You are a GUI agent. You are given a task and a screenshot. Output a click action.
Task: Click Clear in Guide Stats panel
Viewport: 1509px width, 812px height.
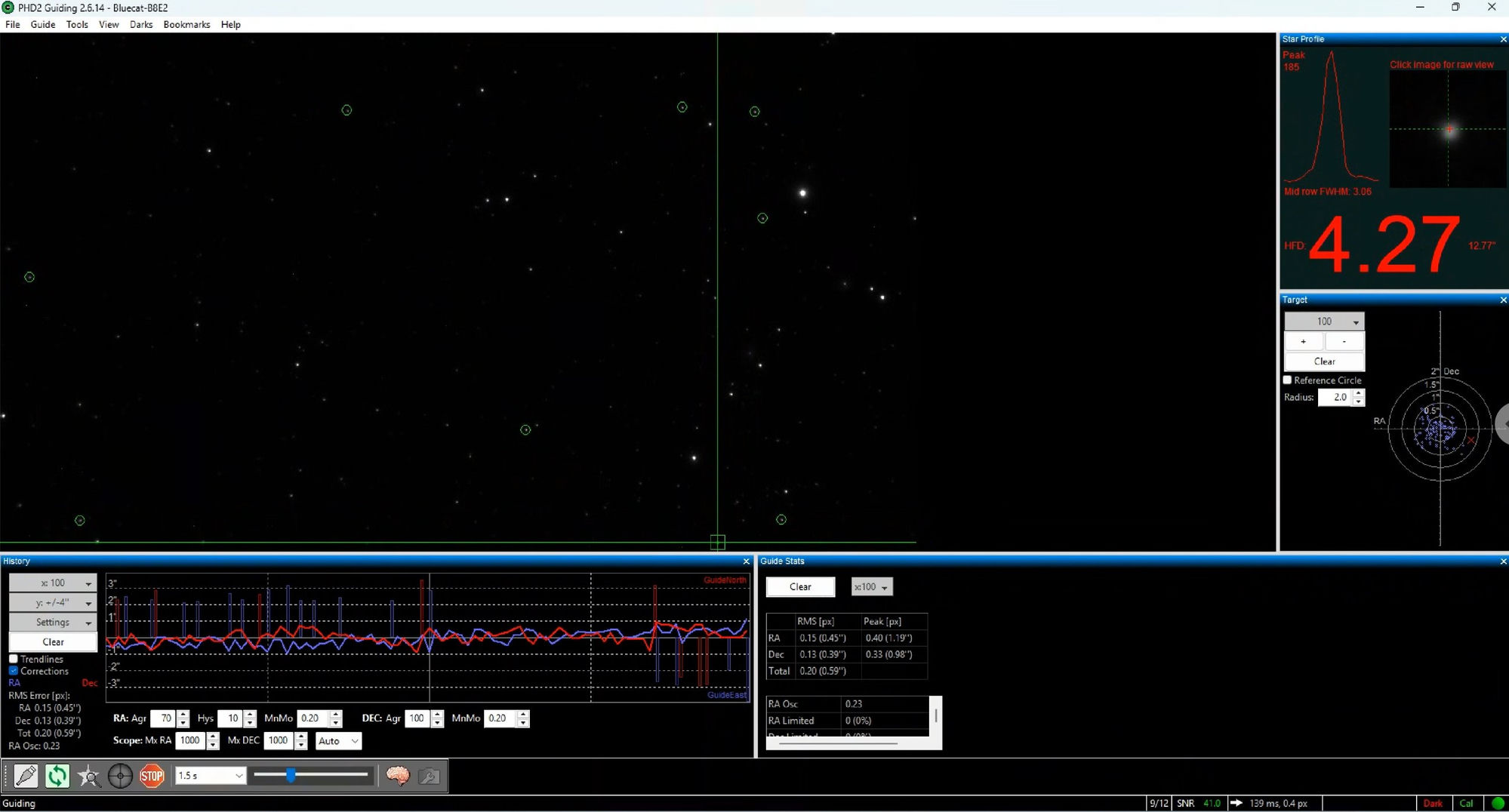click(800, 587)
